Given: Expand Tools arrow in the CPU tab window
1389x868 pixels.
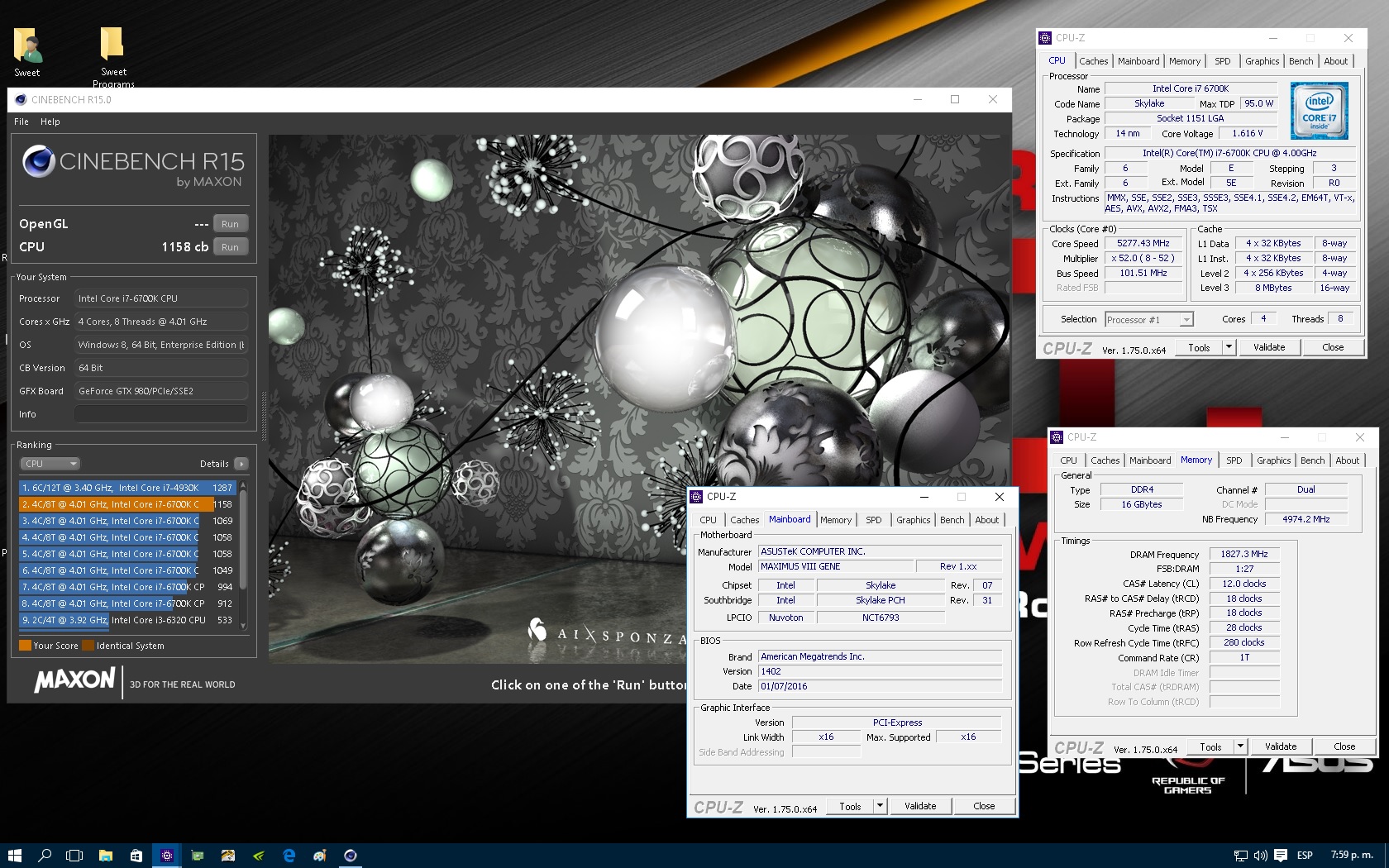Looking at the screenshot, I should 1229,347.
